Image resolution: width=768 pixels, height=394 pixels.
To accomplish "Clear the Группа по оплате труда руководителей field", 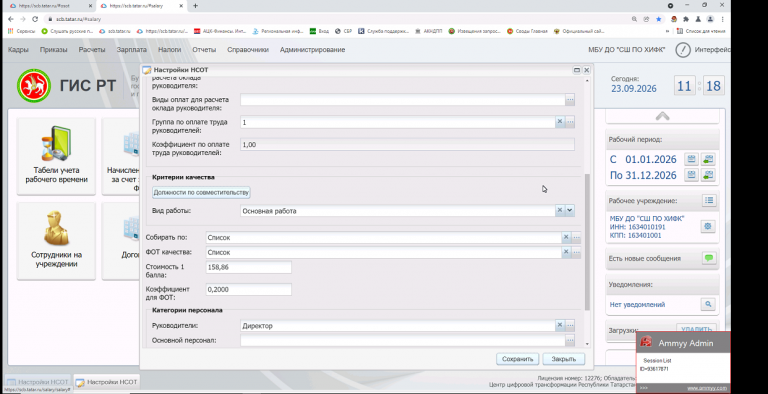I will tap(560, 122).
